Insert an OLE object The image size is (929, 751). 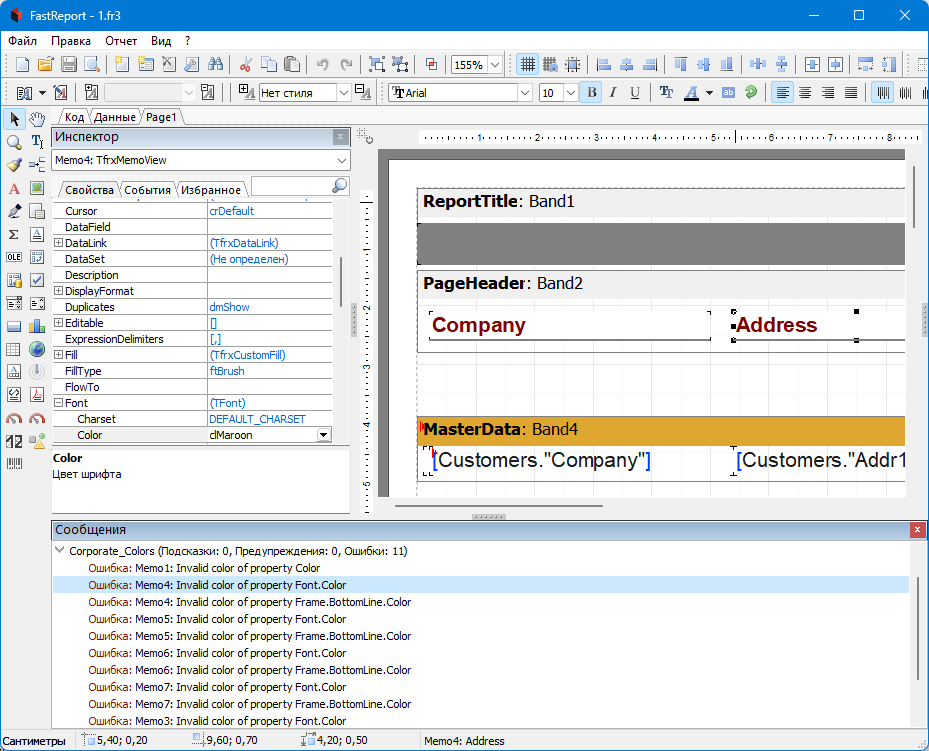(14, 257)
